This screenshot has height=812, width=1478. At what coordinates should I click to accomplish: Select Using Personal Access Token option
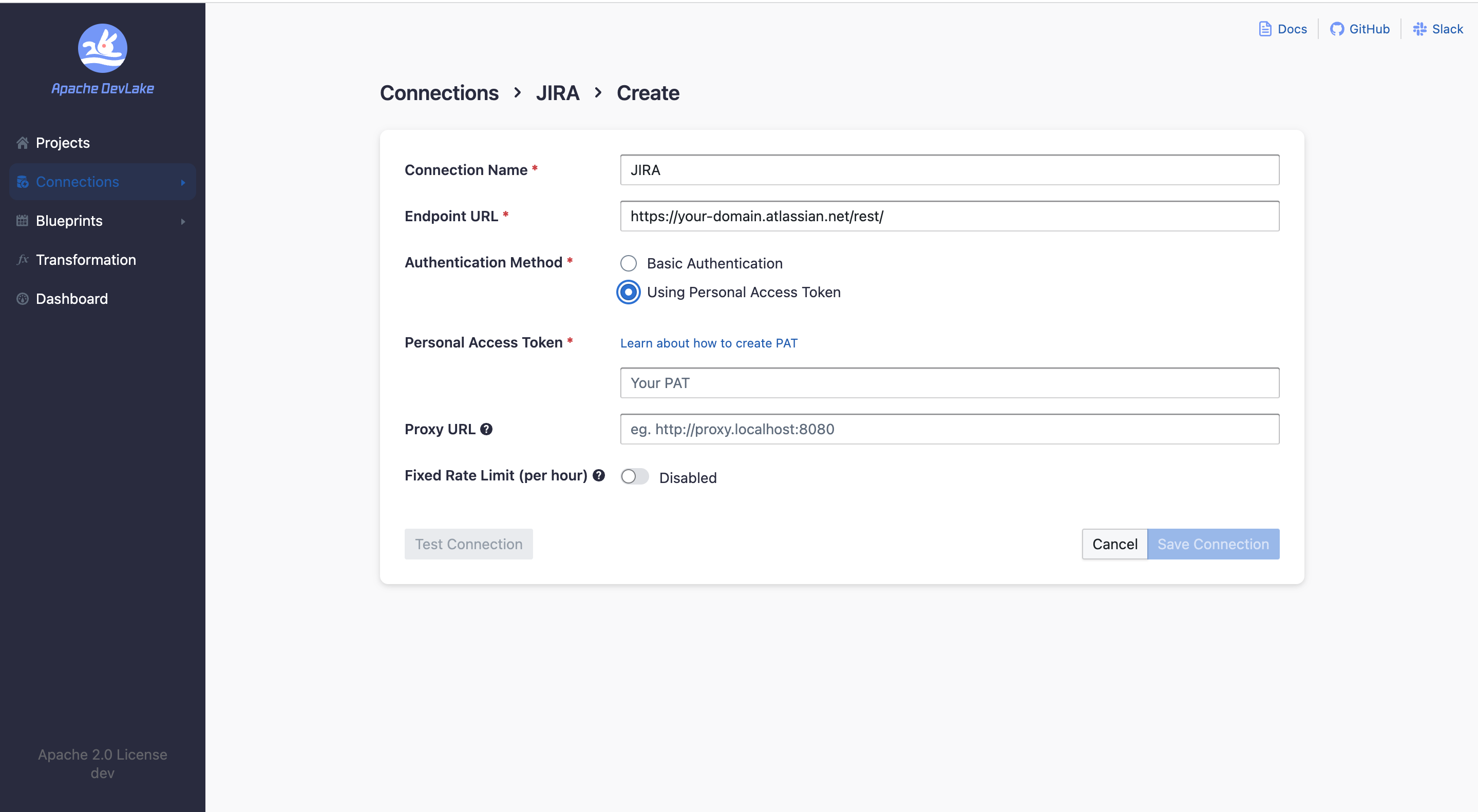[x=628, y=292]
